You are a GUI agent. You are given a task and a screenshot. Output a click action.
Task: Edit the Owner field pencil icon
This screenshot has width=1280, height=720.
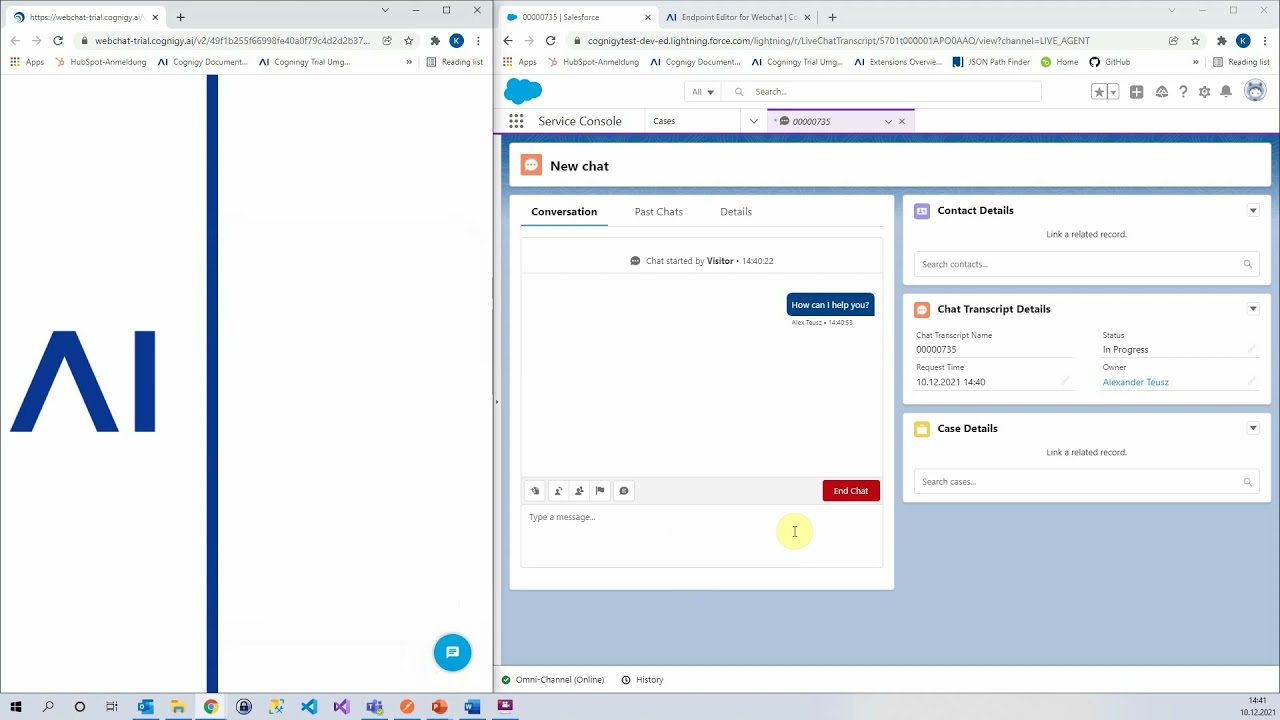pos(1251,381)
